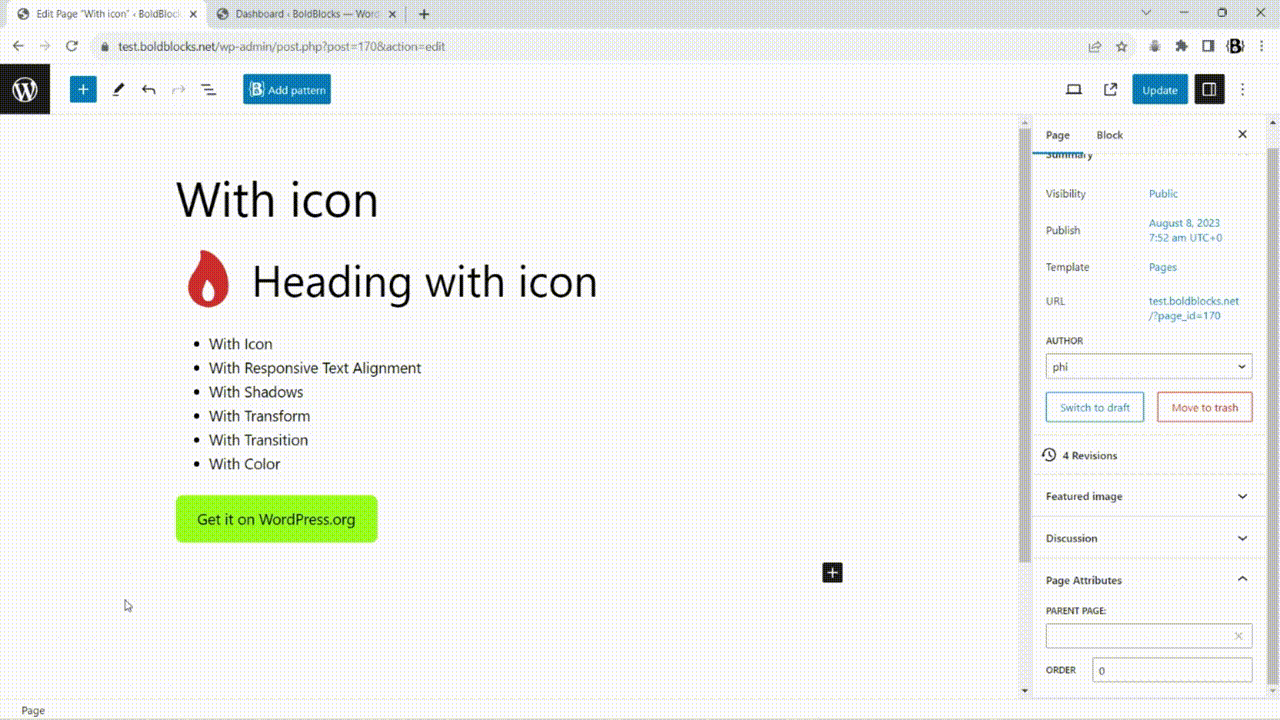This screenshot has width=1280, height=720.
Task: Toggle the settings sidebar icon
Action: coord(1209,90)
